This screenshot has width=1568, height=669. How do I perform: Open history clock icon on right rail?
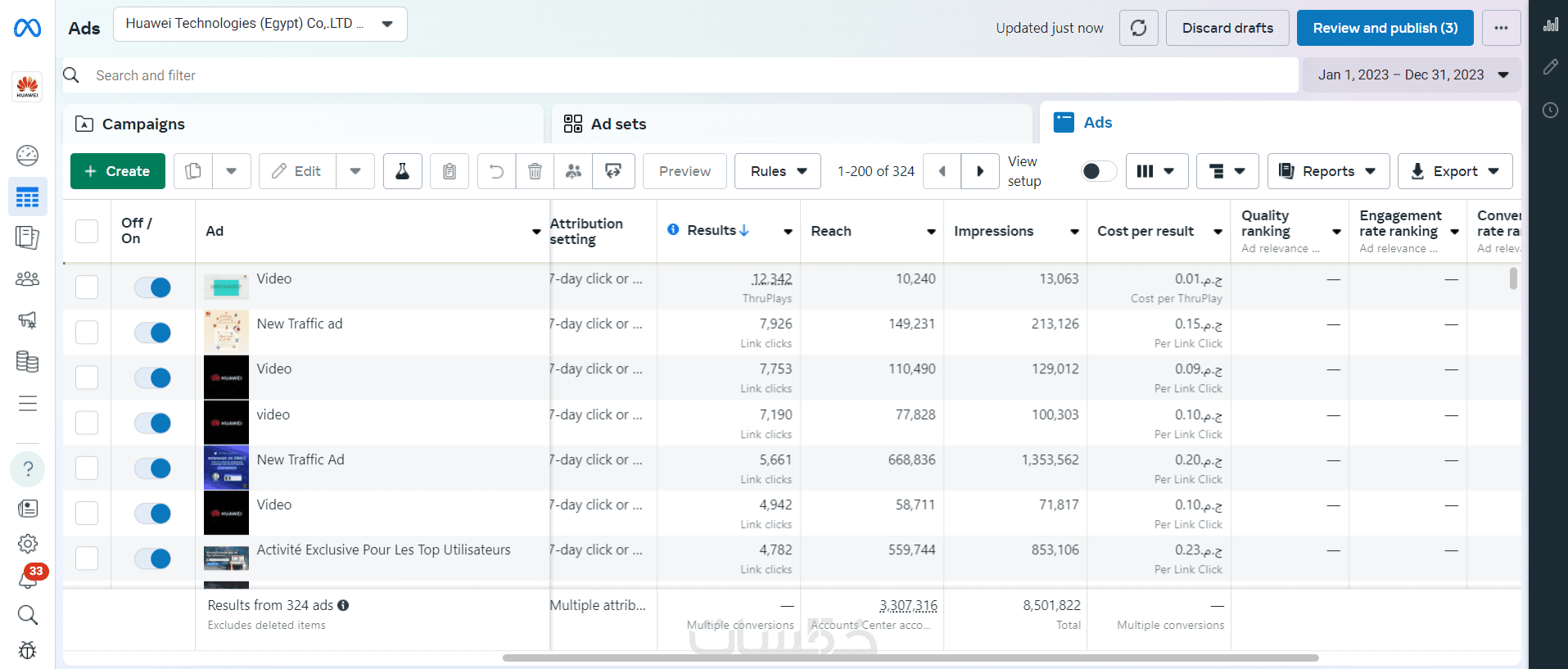1551,110
